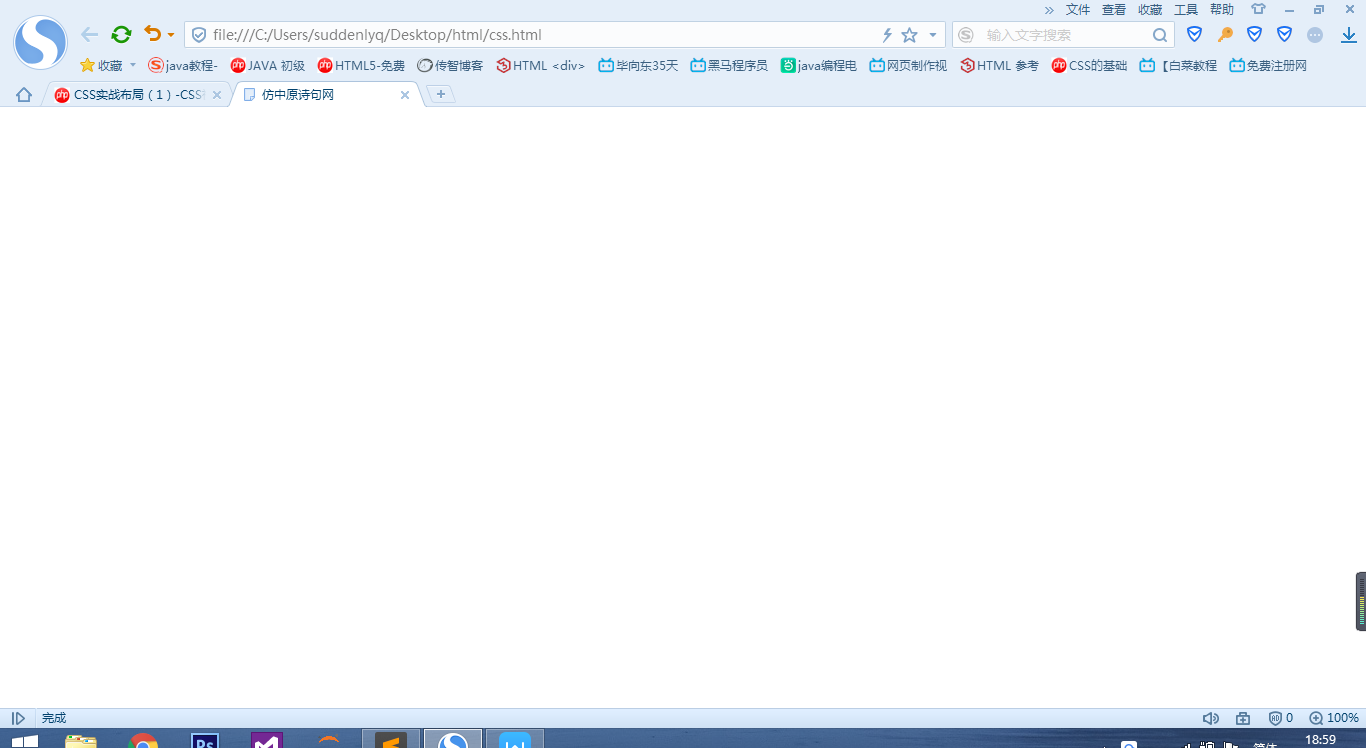Click the home icon beside tabs
The image size is (1366, 748).
pyautogui.click(x=24, y=95)
